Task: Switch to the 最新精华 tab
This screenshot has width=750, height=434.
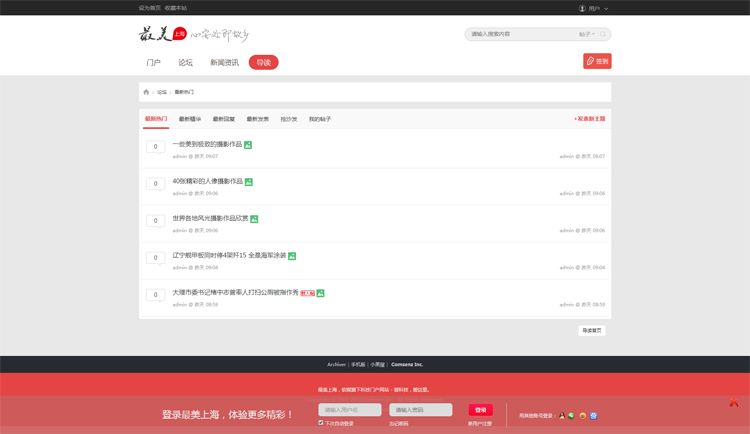Action: 190,119
